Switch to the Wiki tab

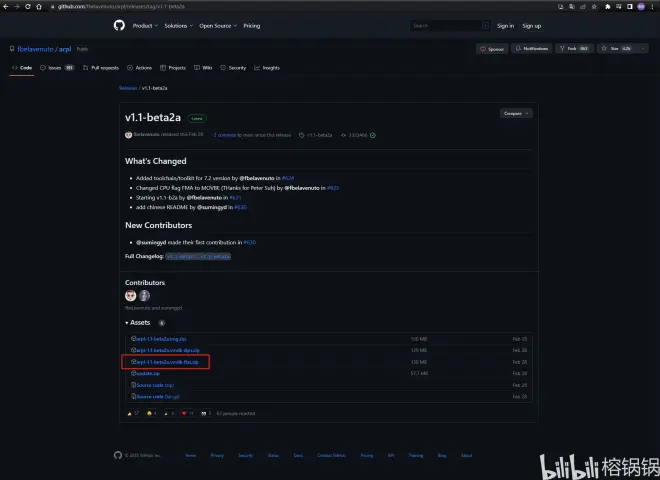[203, 68]
